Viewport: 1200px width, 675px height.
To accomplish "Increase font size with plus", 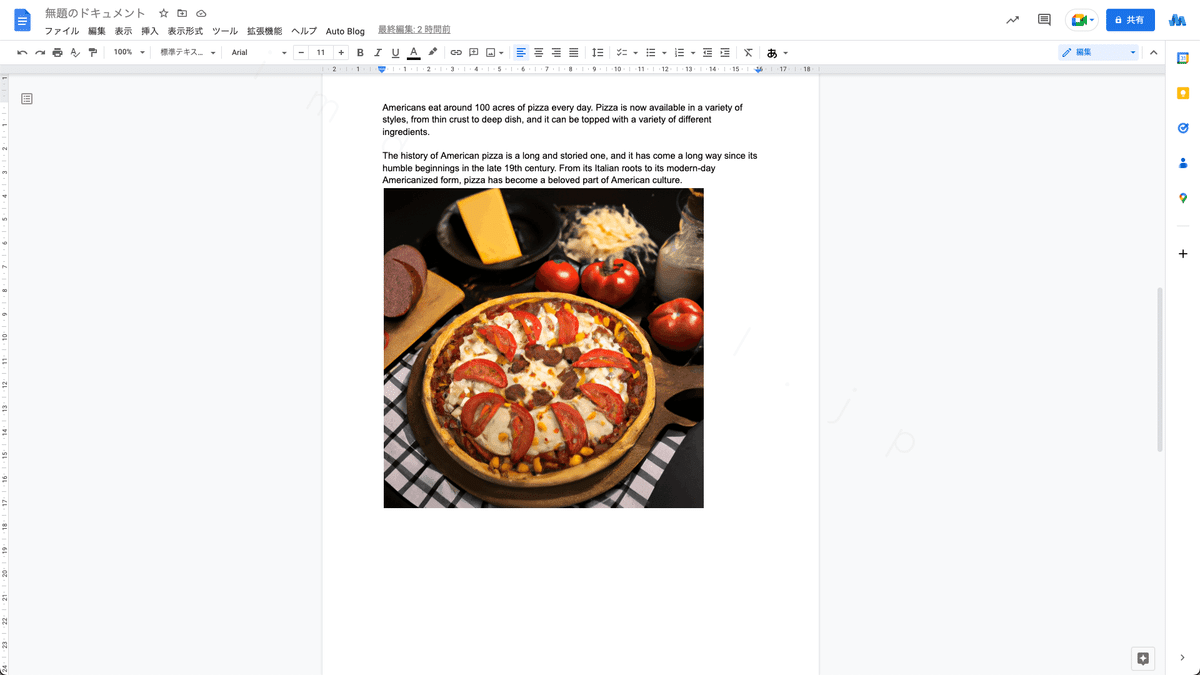I will click(x=341, y=52).
